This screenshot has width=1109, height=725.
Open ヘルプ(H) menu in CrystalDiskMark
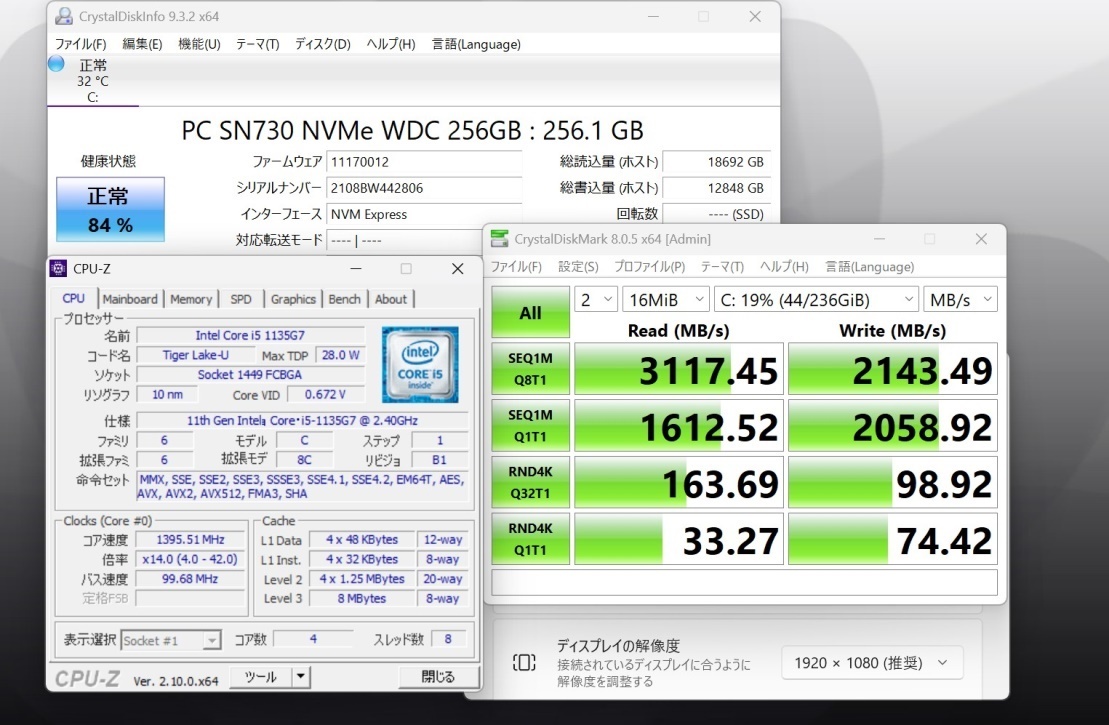(x=784, y=267)
